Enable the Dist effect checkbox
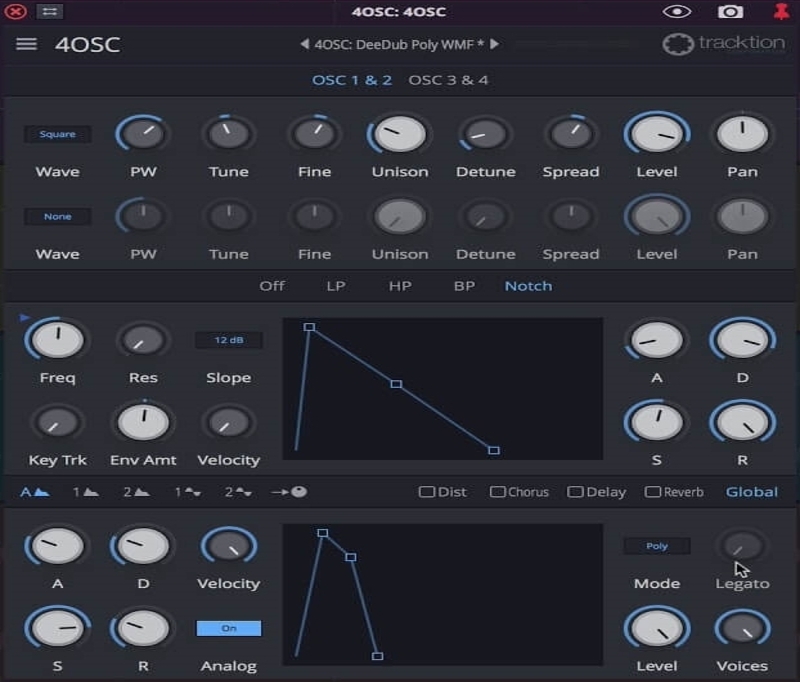 click(427, 492)
